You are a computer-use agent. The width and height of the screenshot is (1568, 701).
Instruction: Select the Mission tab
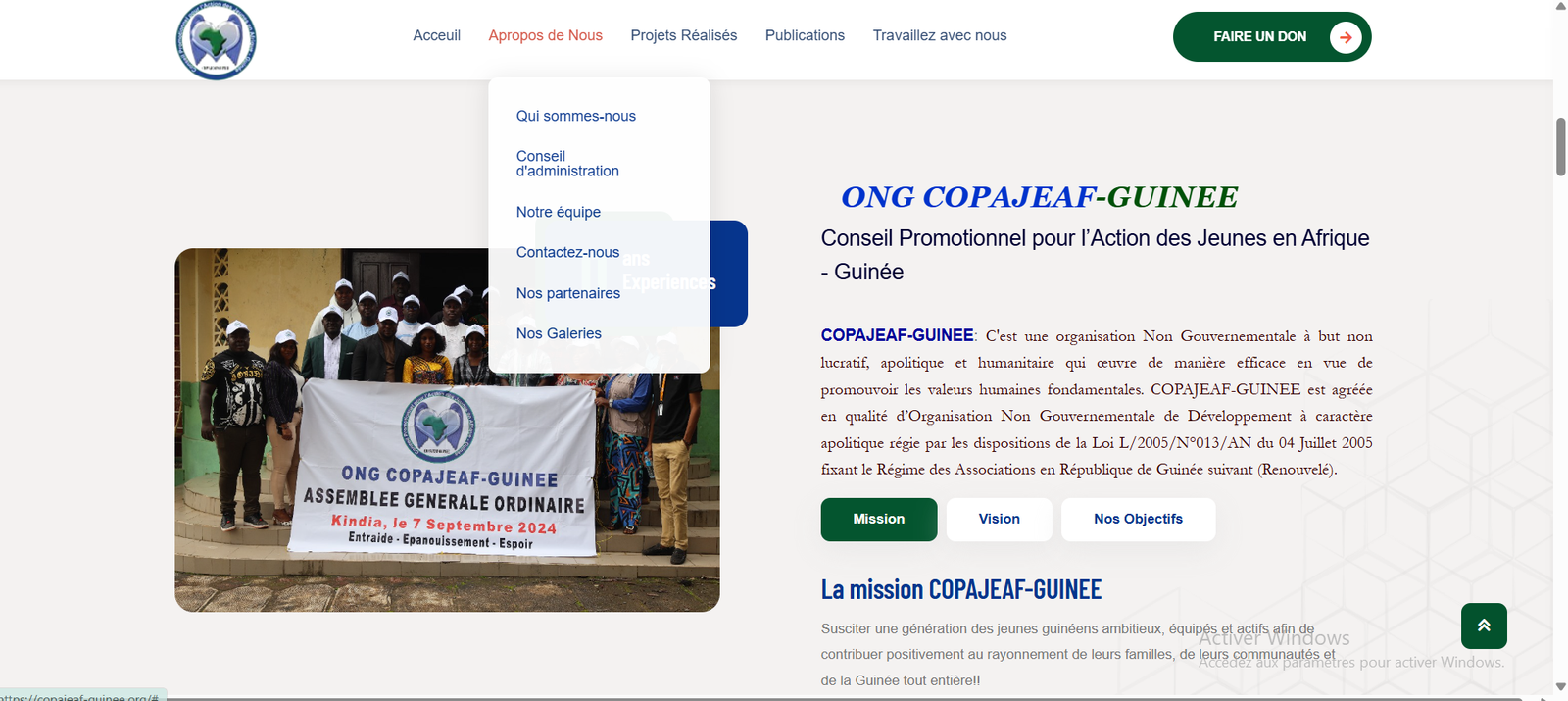click(x=878, y=520)
